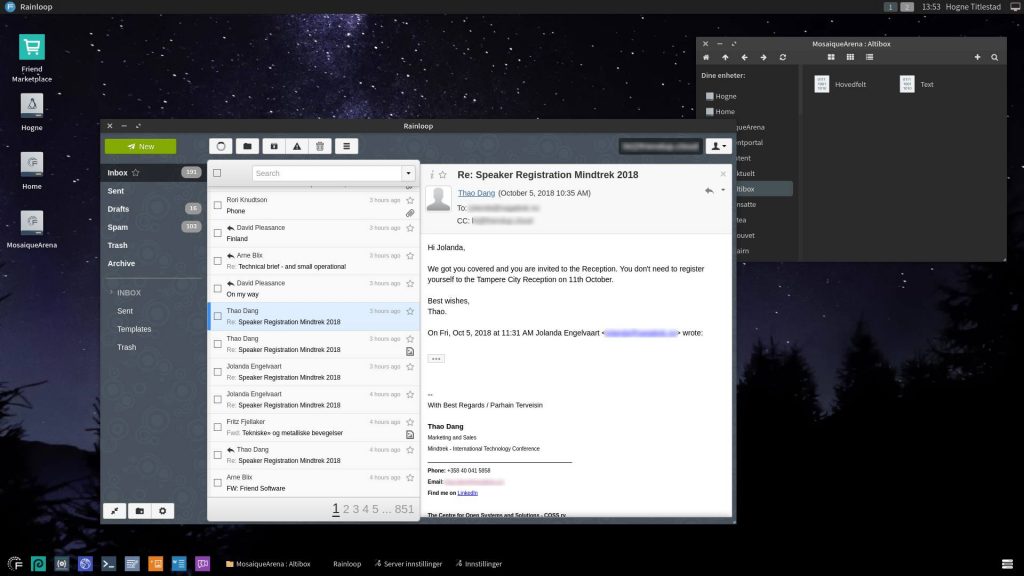
Task: Click into the Rainloop Search field
Action: coord(327,173)
